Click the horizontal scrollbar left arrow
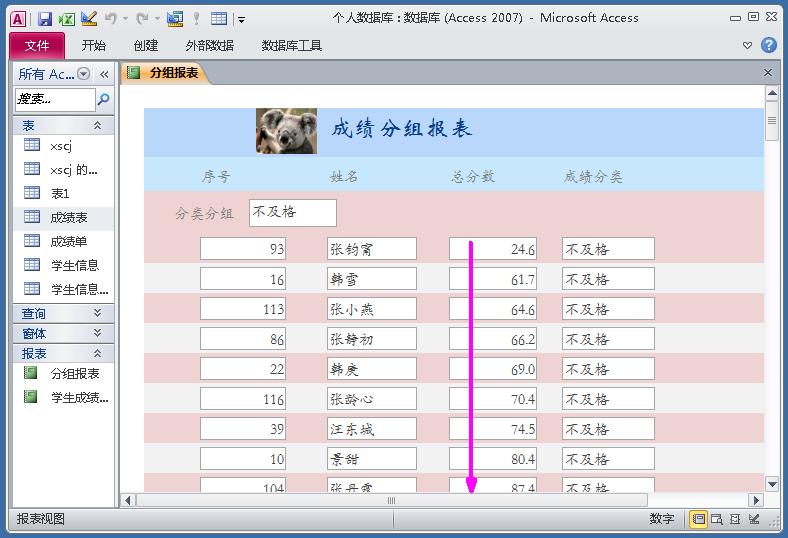The width and height of the screenshot is (788, 538). click(128, 500)
